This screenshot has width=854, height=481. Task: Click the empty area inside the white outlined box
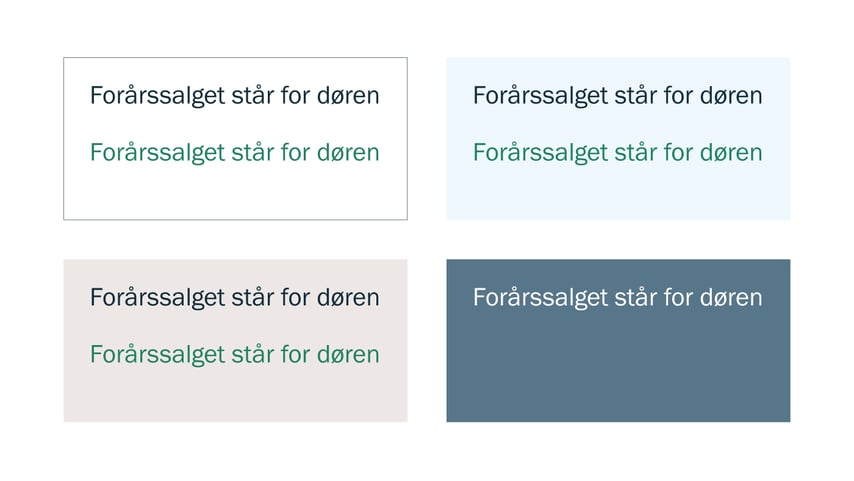pyautogui.click(x=235, y=195)
